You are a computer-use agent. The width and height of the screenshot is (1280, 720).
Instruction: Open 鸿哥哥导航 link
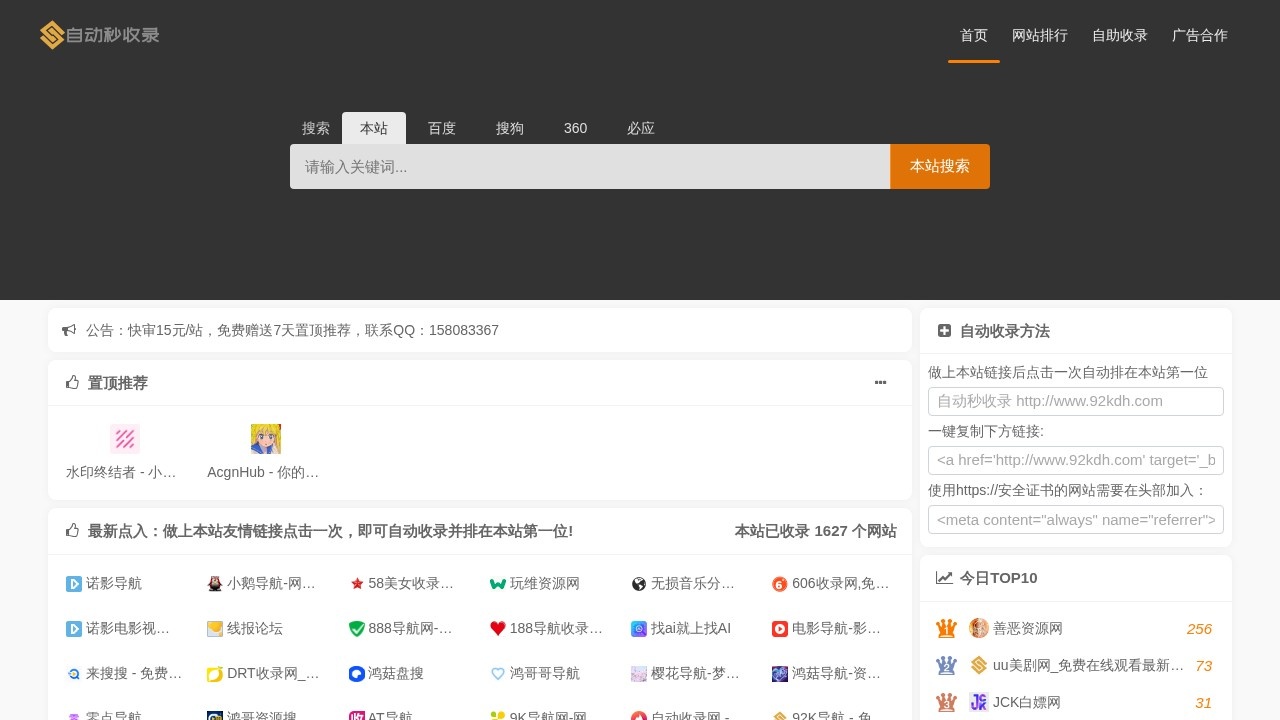click(x=545, y=674)
